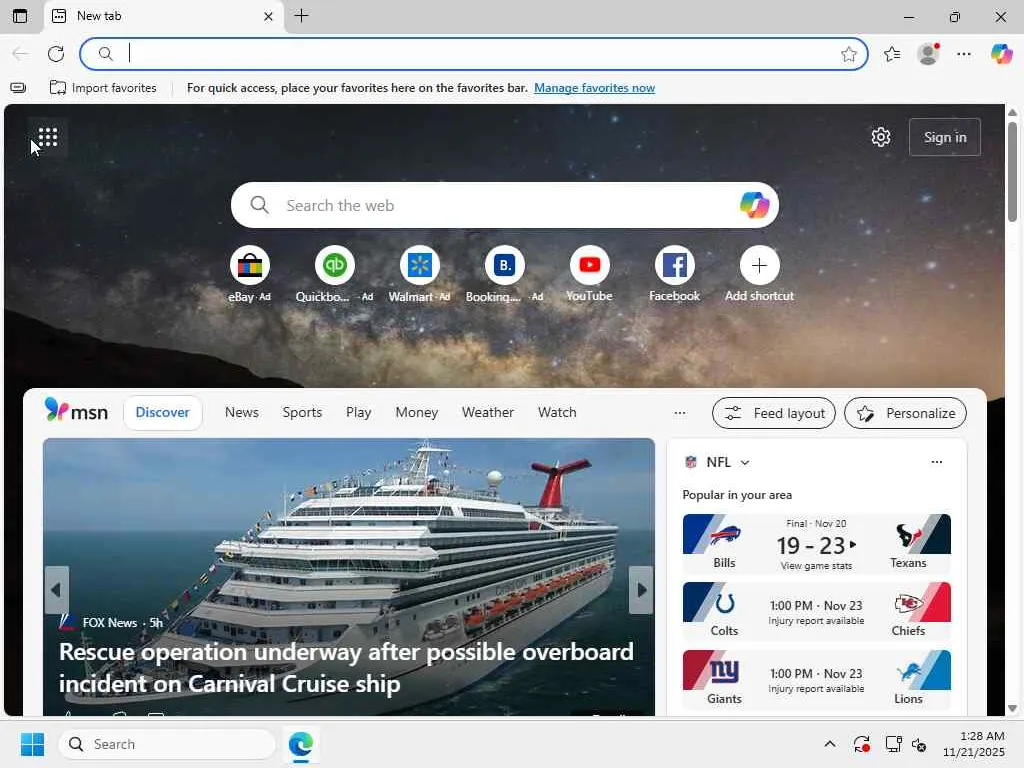The width and height of the screenshot is (1024, 768).
Task: Click Import favorites
Action: click(103, 88)
